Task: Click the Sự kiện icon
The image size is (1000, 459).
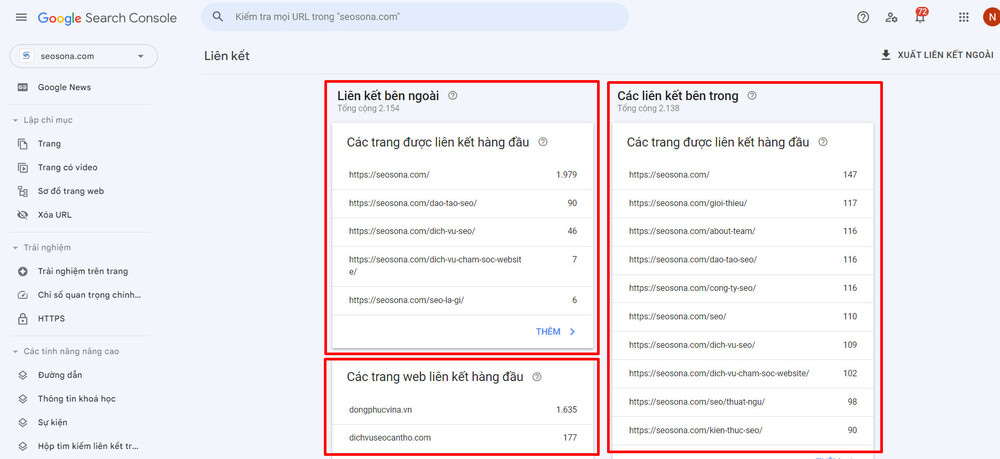Action: [23, 423]
